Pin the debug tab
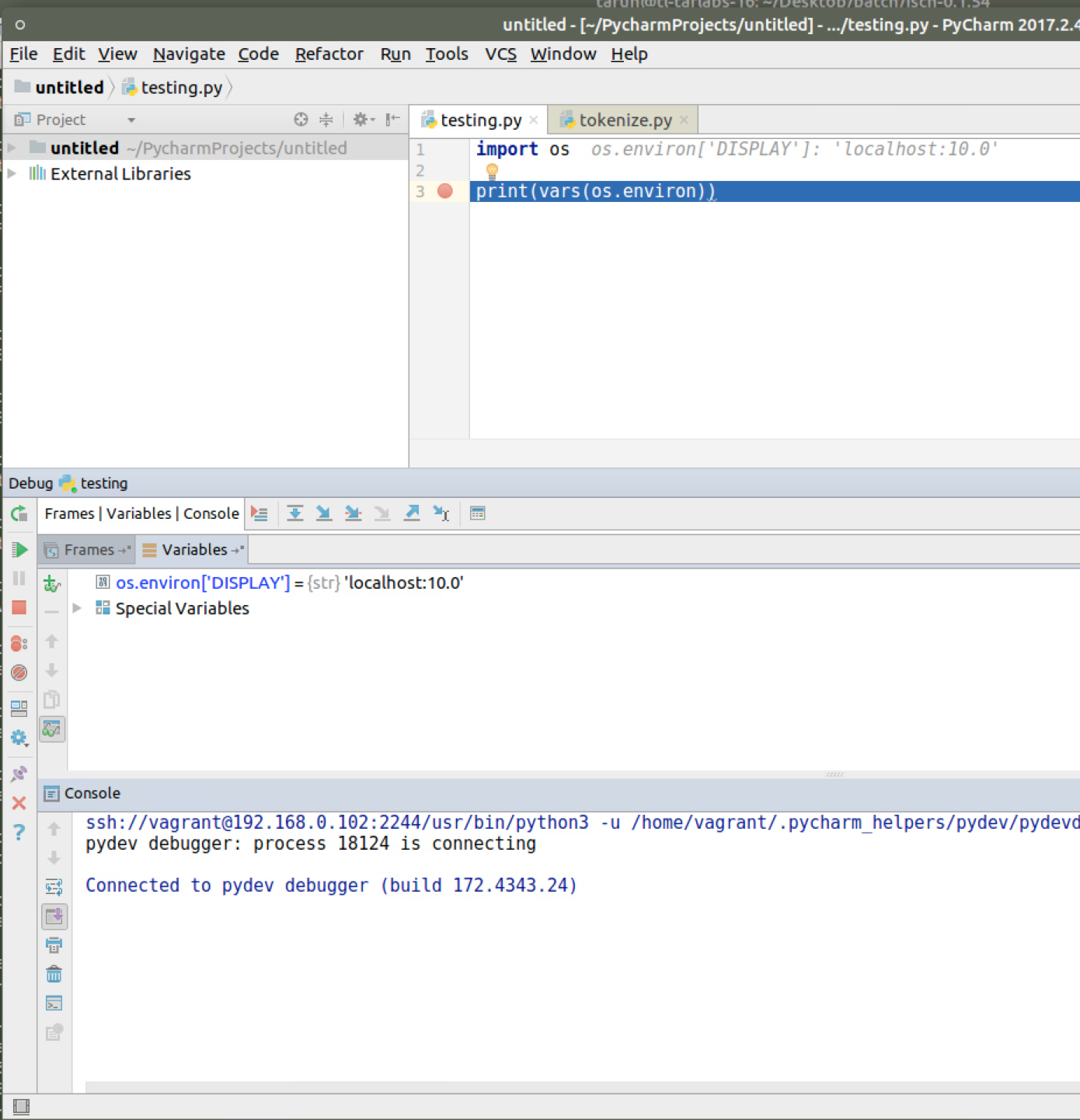The width and height of the screenshot is (1080, 1120). [x=19, y=774]
